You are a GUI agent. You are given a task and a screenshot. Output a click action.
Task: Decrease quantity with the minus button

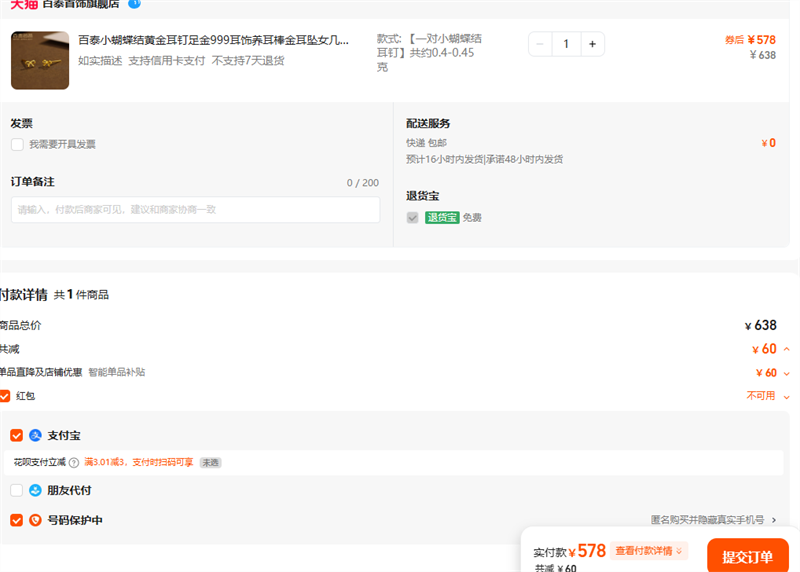click(540, 44)
